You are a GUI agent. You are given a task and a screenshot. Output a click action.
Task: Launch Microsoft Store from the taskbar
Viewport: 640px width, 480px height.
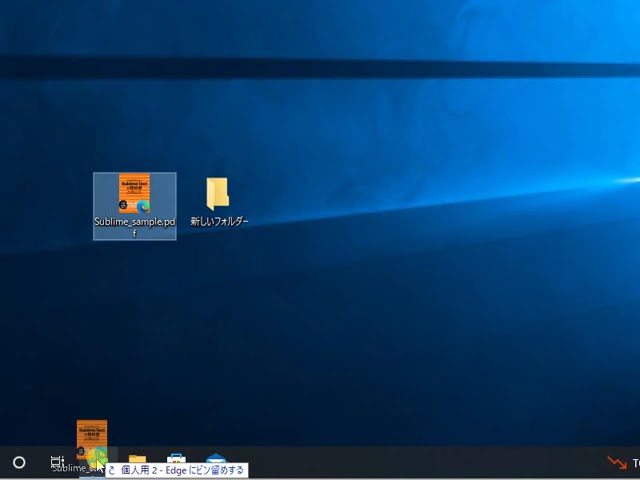click(176, 462)
